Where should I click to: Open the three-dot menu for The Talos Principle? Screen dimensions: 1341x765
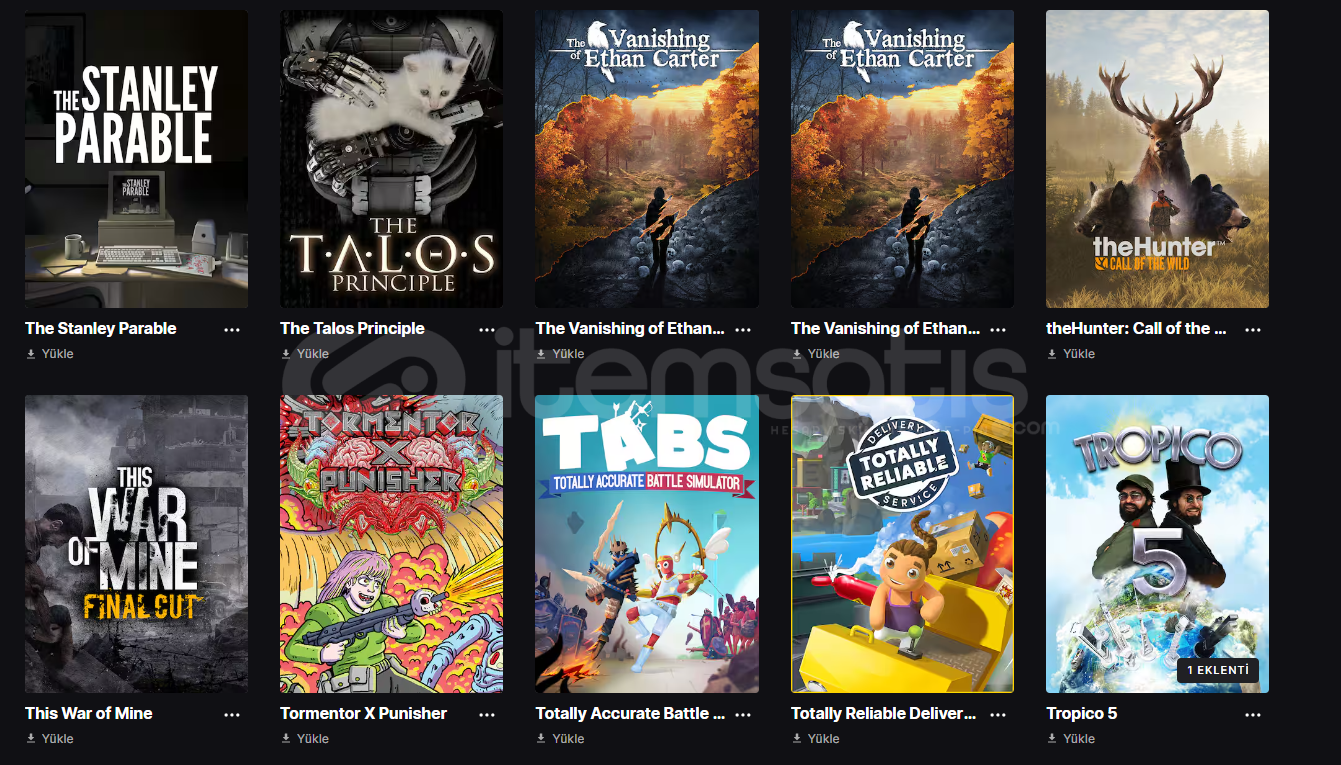coord(487,329)
